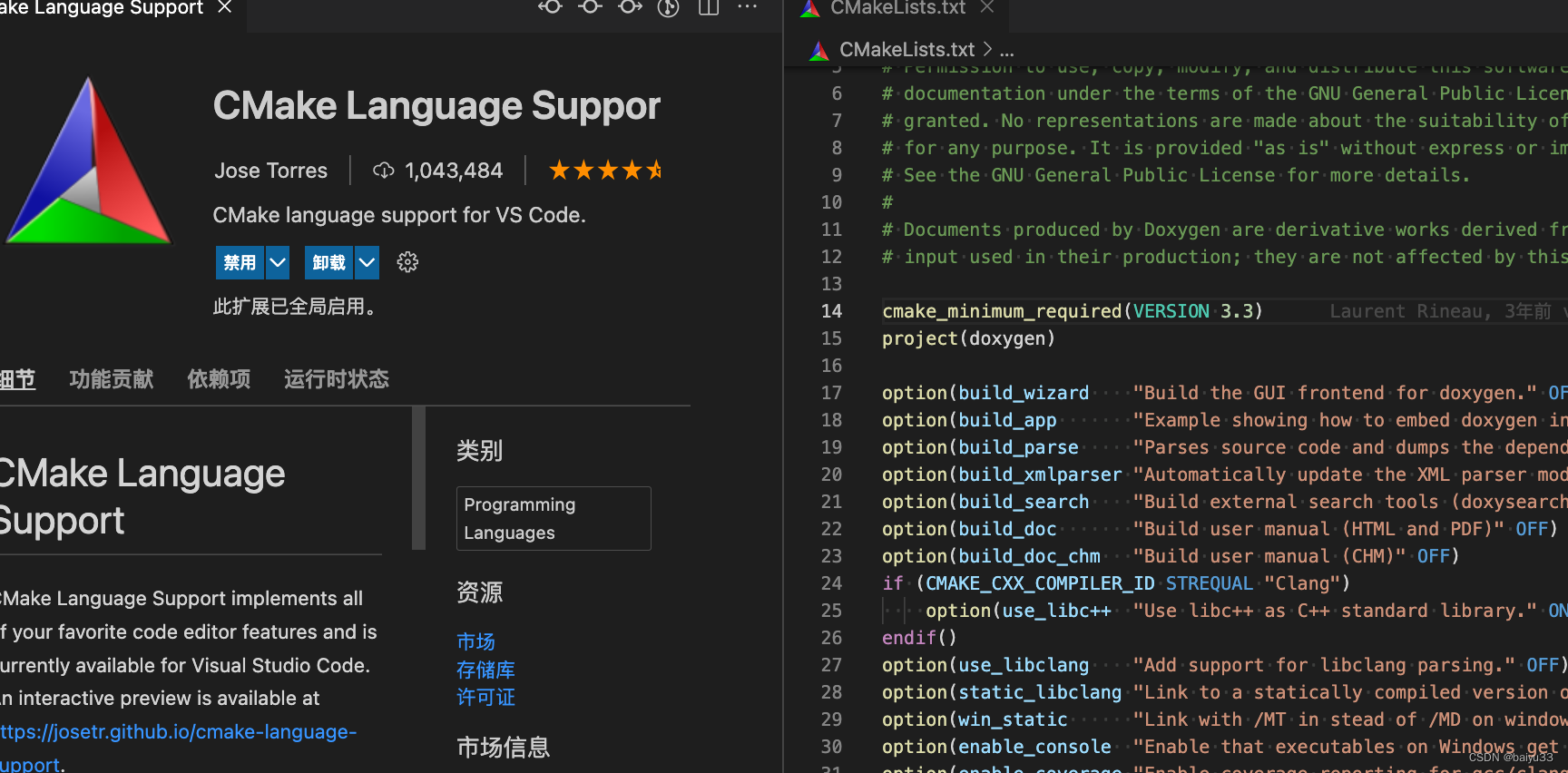Open the 许可证 license link

(x=485, y=697)
